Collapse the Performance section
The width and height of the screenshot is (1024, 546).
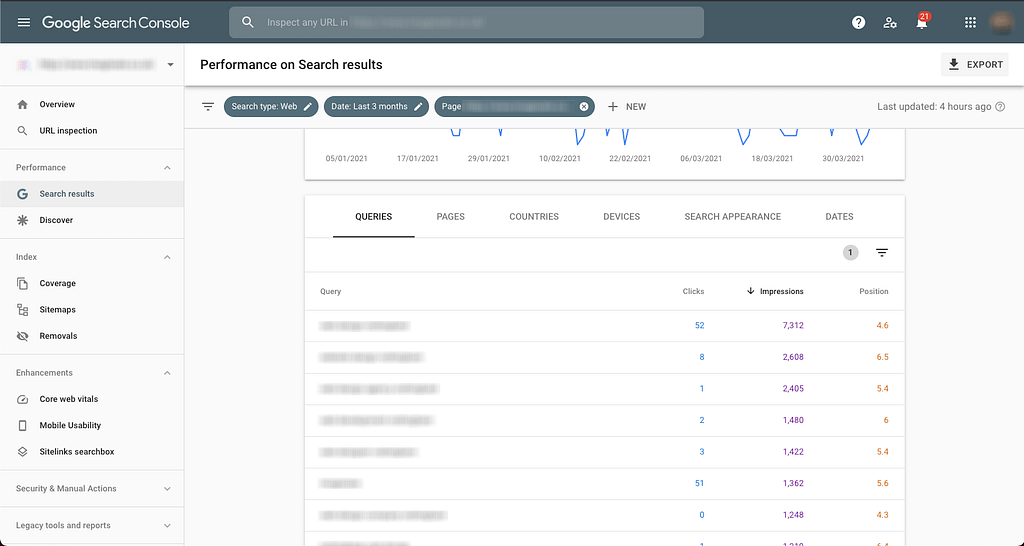pyautogui.click(x=167, y=168)
